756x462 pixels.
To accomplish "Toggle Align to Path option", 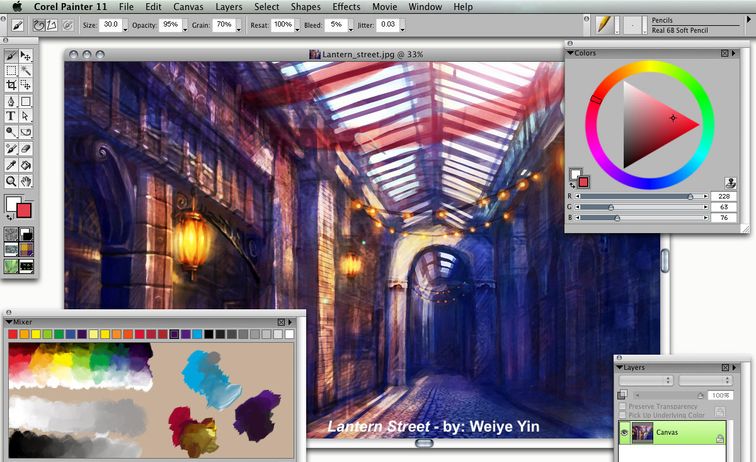I will coord(68,25).
